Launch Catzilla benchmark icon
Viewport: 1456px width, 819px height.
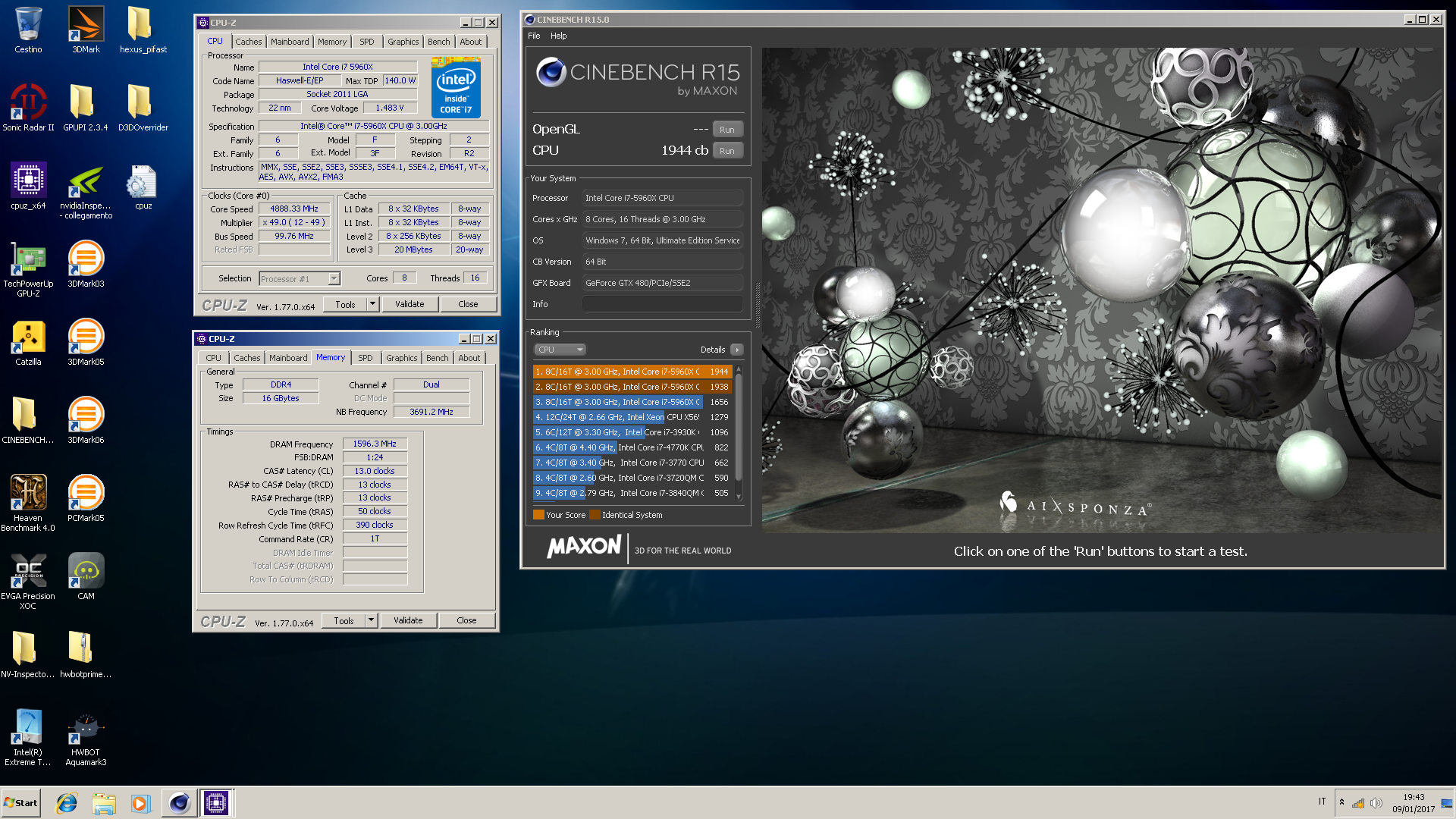click(x=28, y=342)
